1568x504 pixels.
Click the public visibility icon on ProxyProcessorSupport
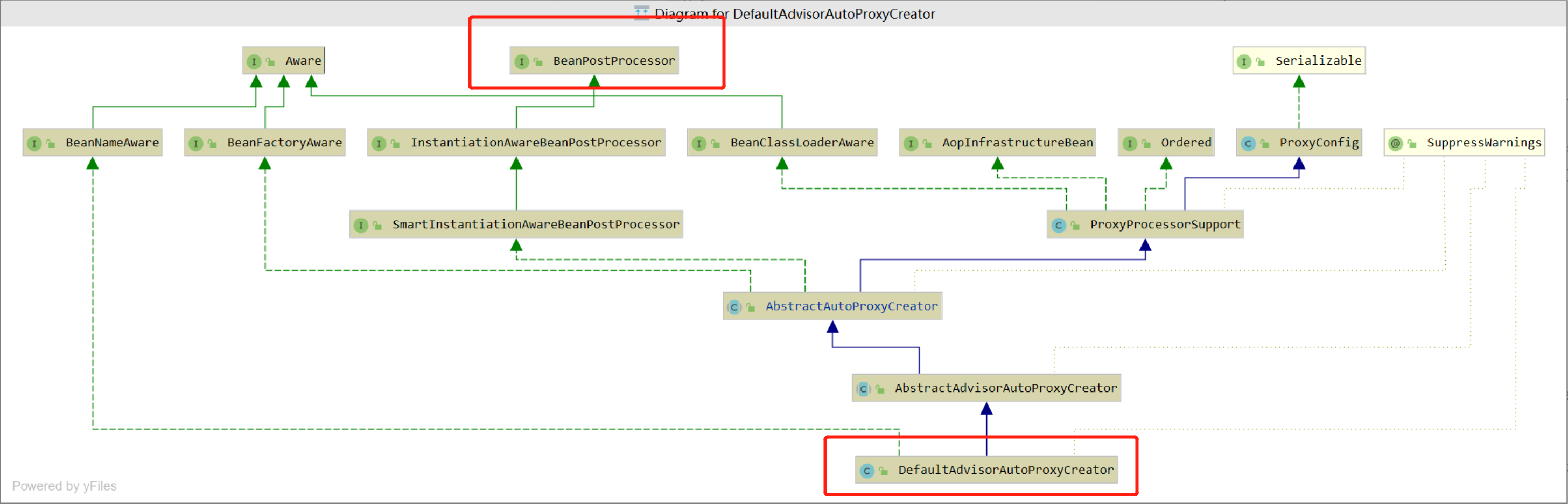tap(1075, 226)
